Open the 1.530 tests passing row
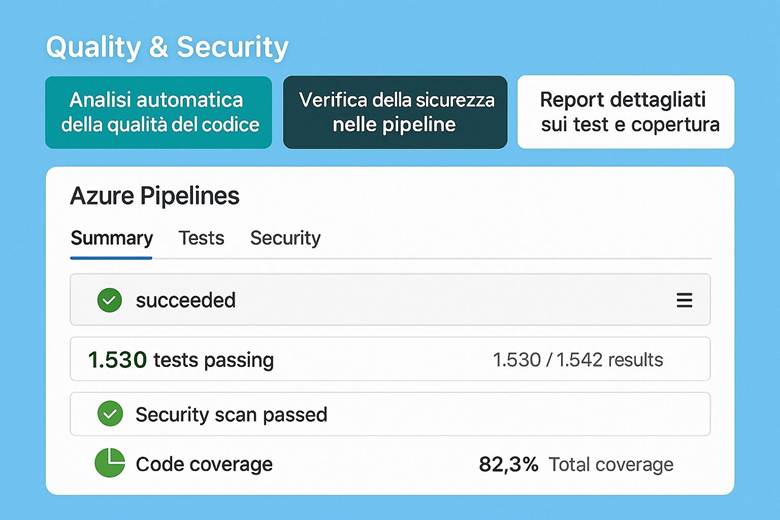Viewport: 780px width, 520px height. [390, 359]
